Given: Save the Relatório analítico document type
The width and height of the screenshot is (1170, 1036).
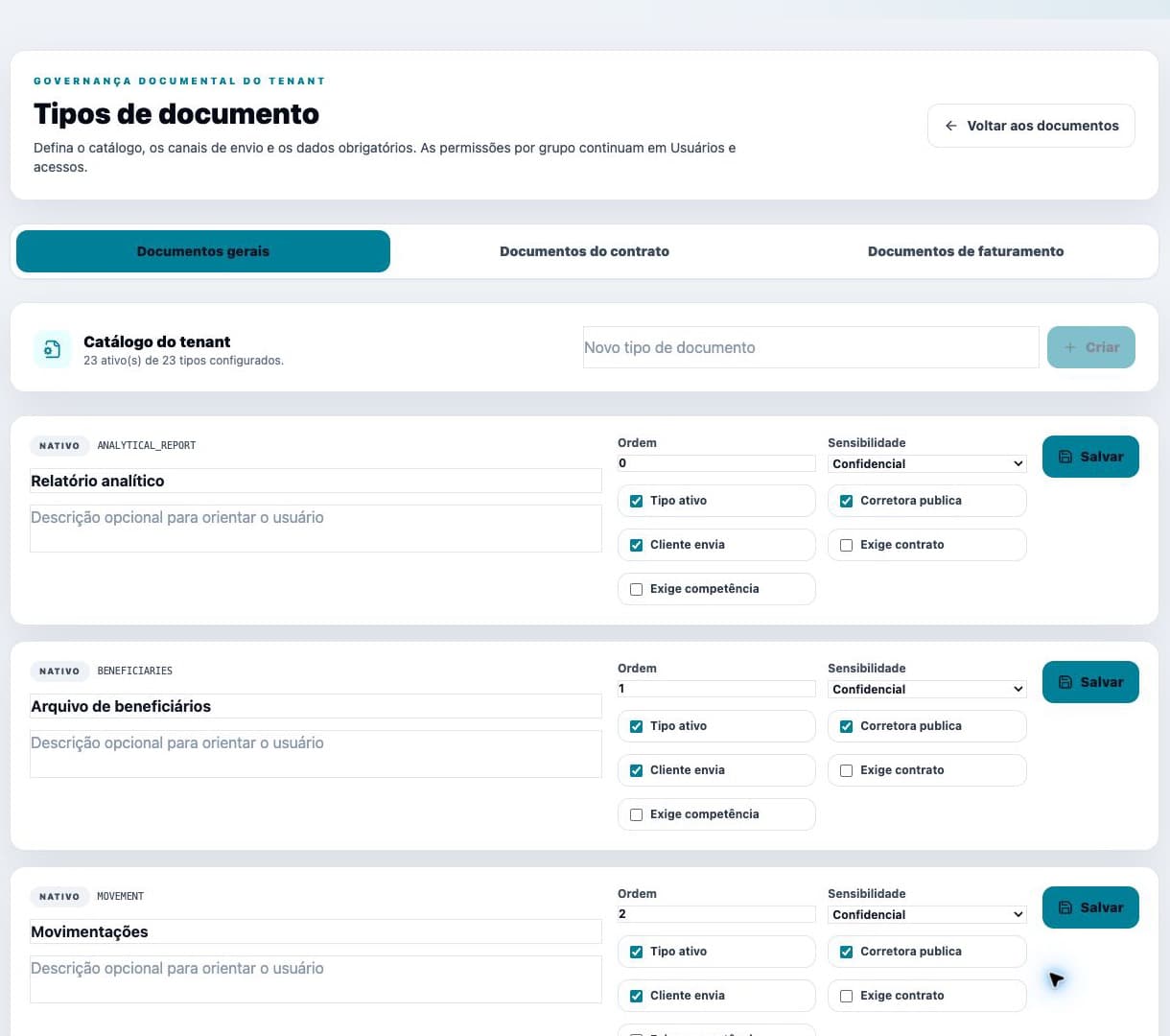Looking at the screenshot, I should click(x=1090, y=457).
